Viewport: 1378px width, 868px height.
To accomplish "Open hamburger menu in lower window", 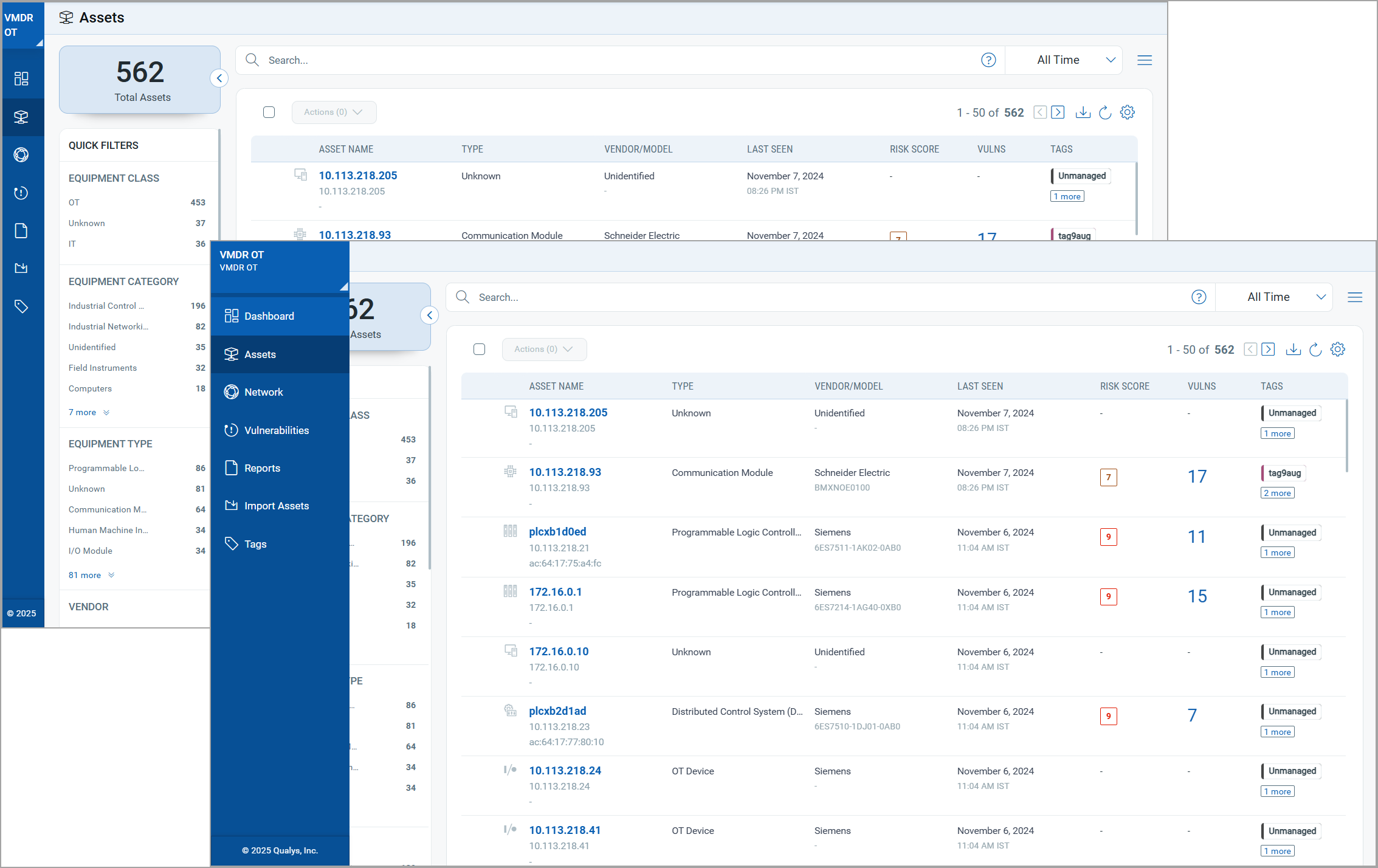I will pos(1355,297).
